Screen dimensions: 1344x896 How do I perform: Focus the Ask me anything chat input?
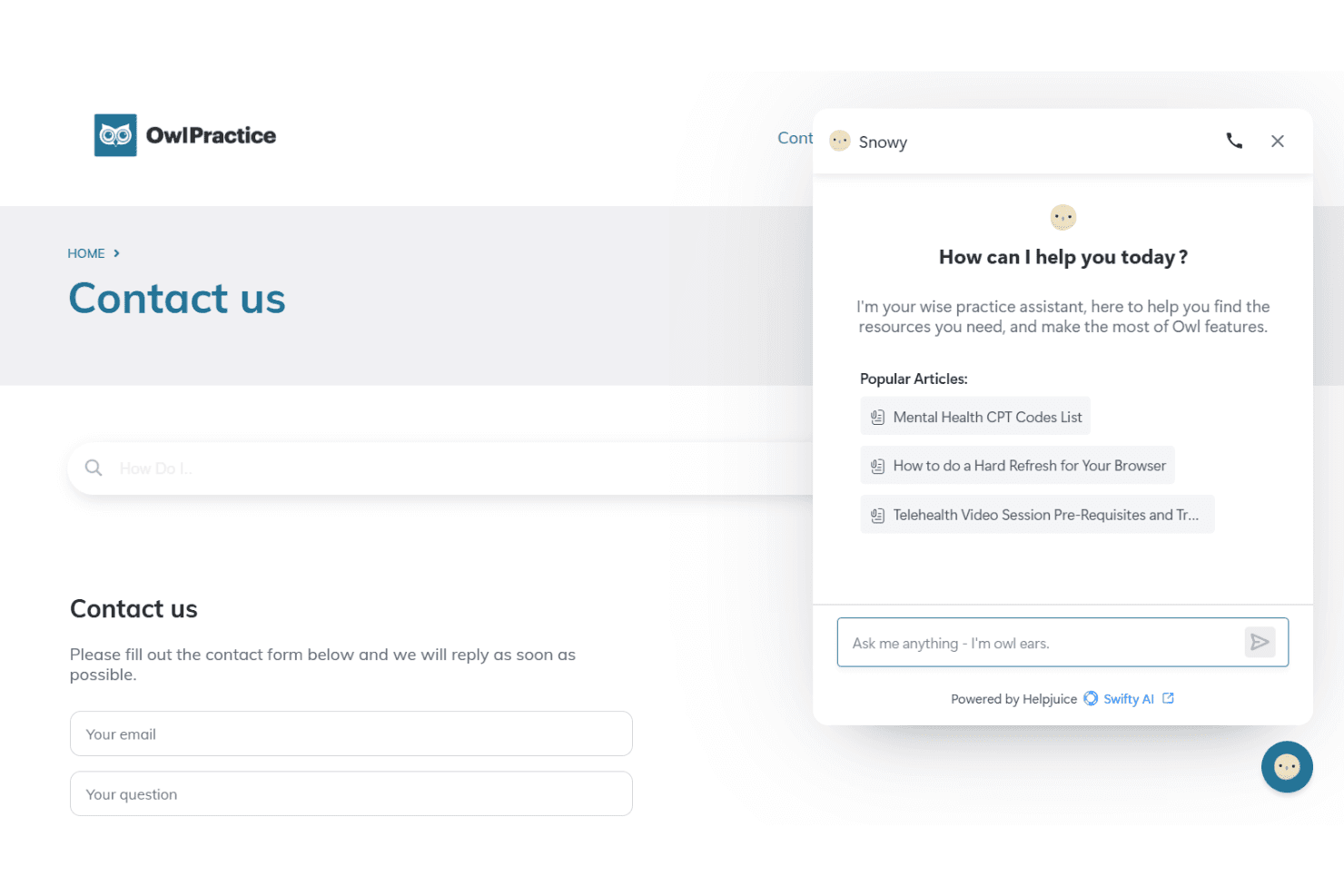point(1040,643)
